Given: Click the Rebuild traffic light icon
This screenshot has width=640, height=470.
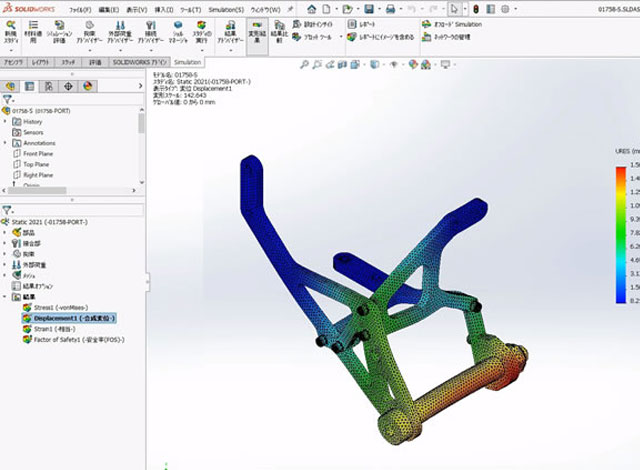Looking at the screenshot, I should click(x=476, y=9).
